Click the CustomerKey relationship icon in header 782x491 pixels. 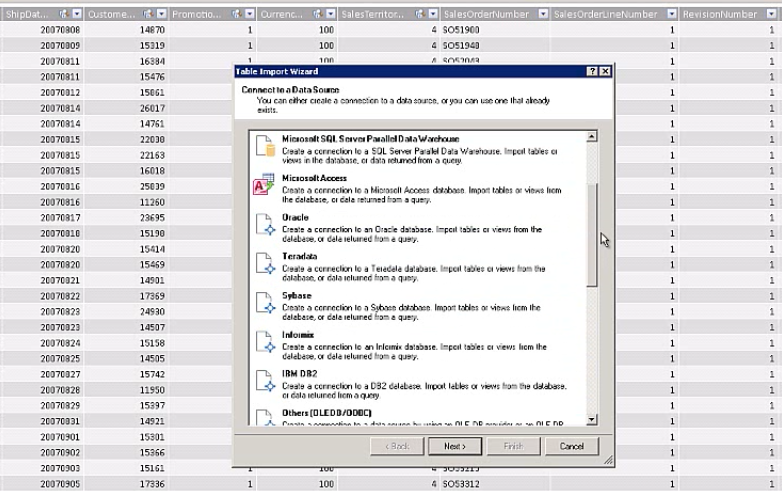(x=148, y=14)
